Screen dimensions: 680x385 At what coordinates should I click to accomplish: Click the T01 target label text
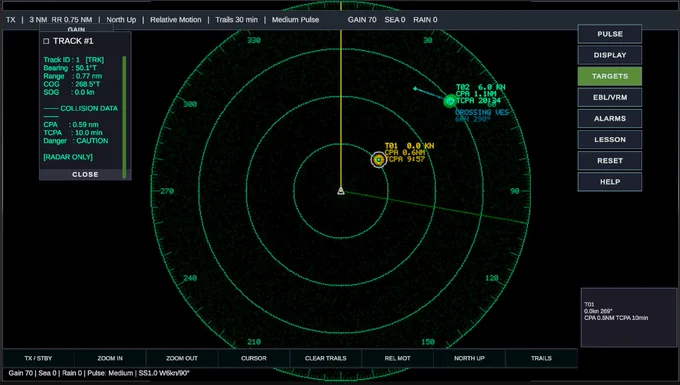[409, 153]
